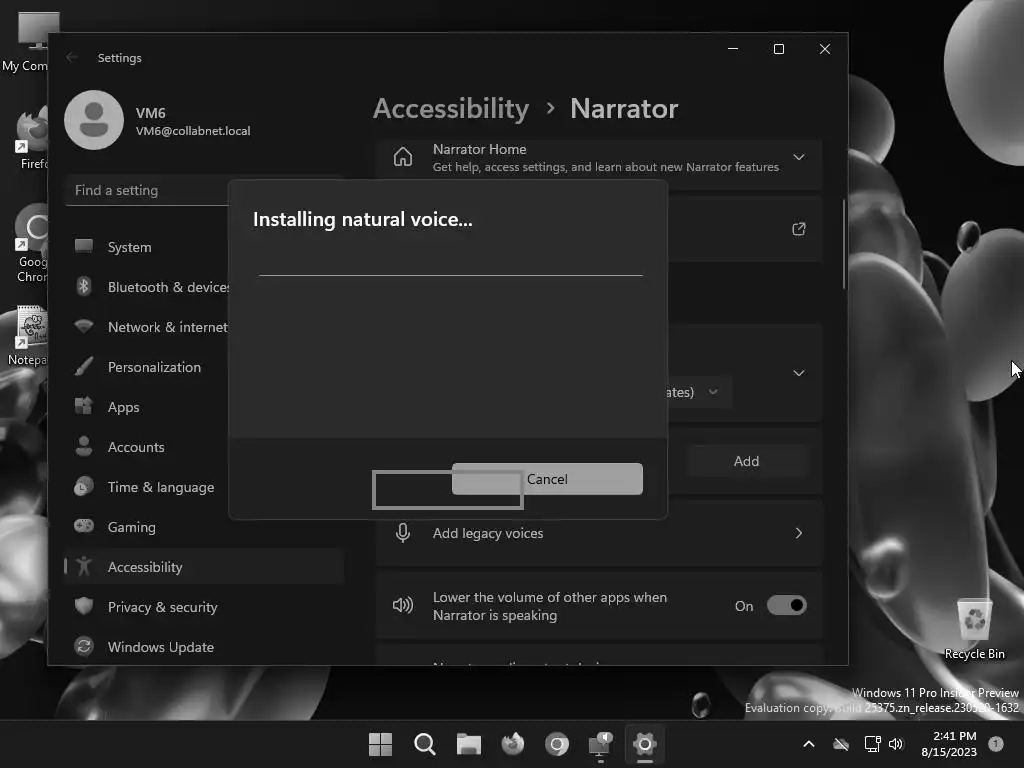Click the Bluetooth icon in sidebar

pos(84,286)
